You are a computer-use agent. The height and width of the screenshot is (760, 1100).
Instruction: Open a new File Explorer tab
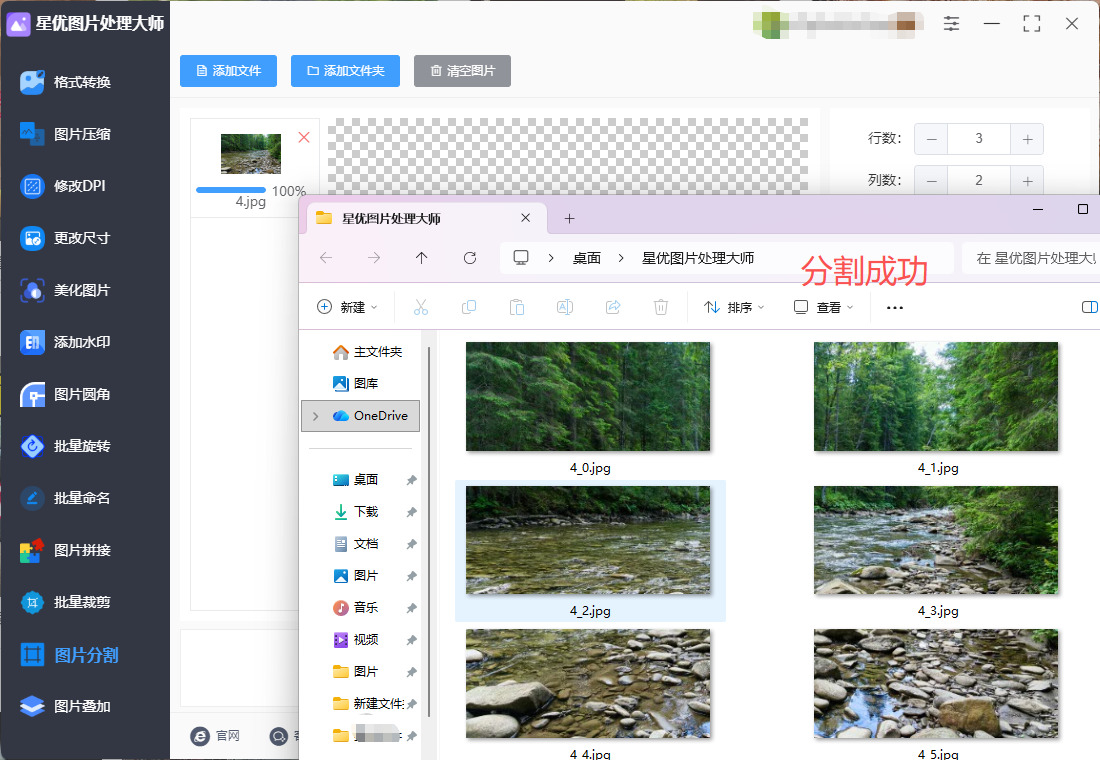(x=569, y=218)
